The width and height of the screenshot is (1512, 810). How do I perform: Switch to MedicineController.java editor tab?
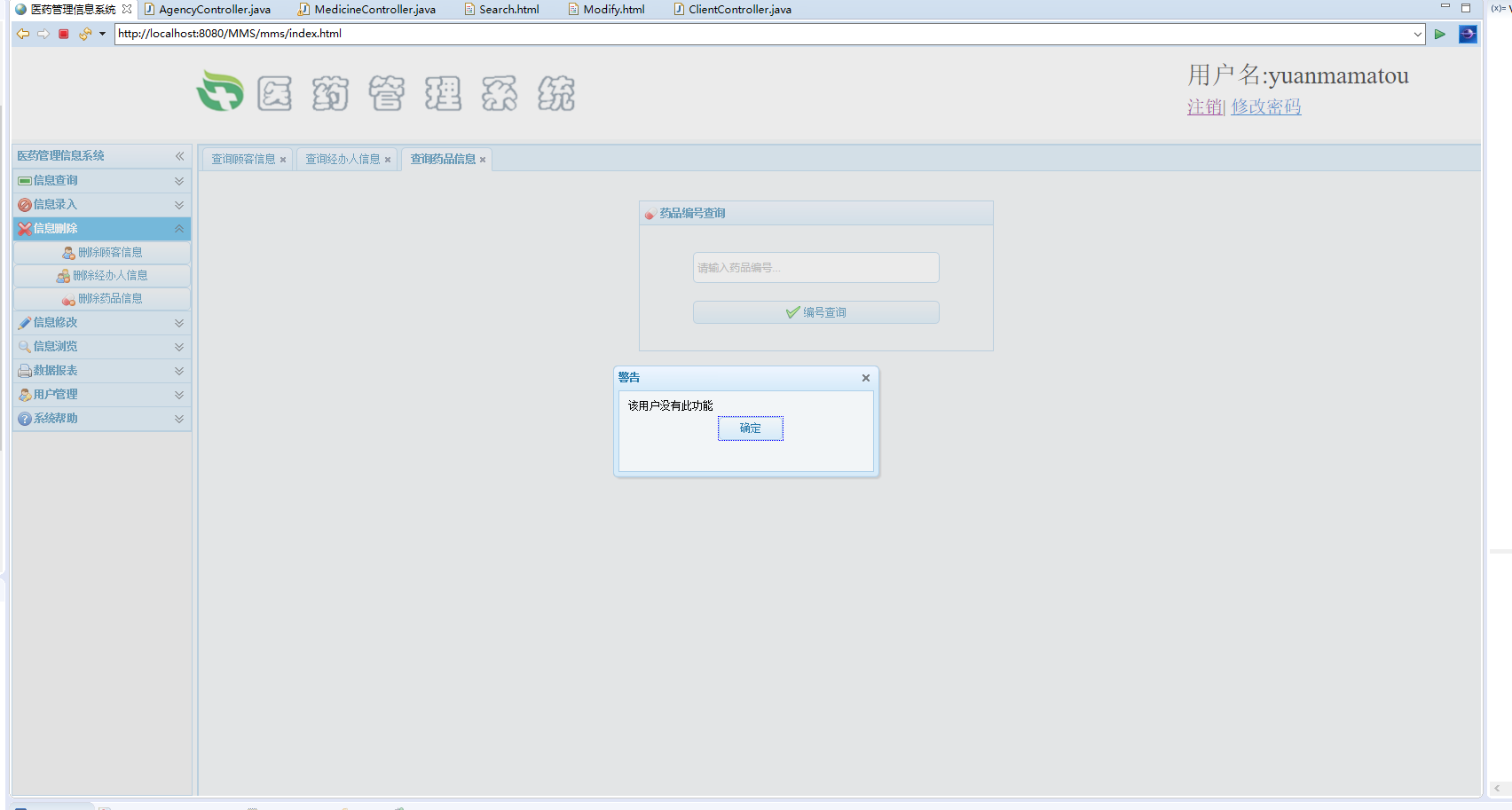pos(366,10)
